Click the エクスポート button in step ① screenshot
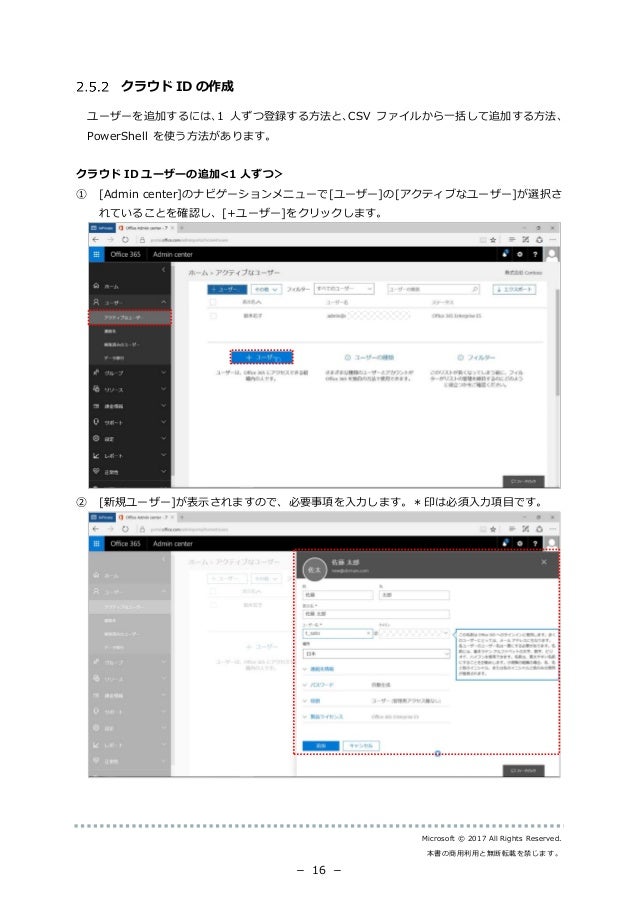638x903 pixels. (514, 289)
